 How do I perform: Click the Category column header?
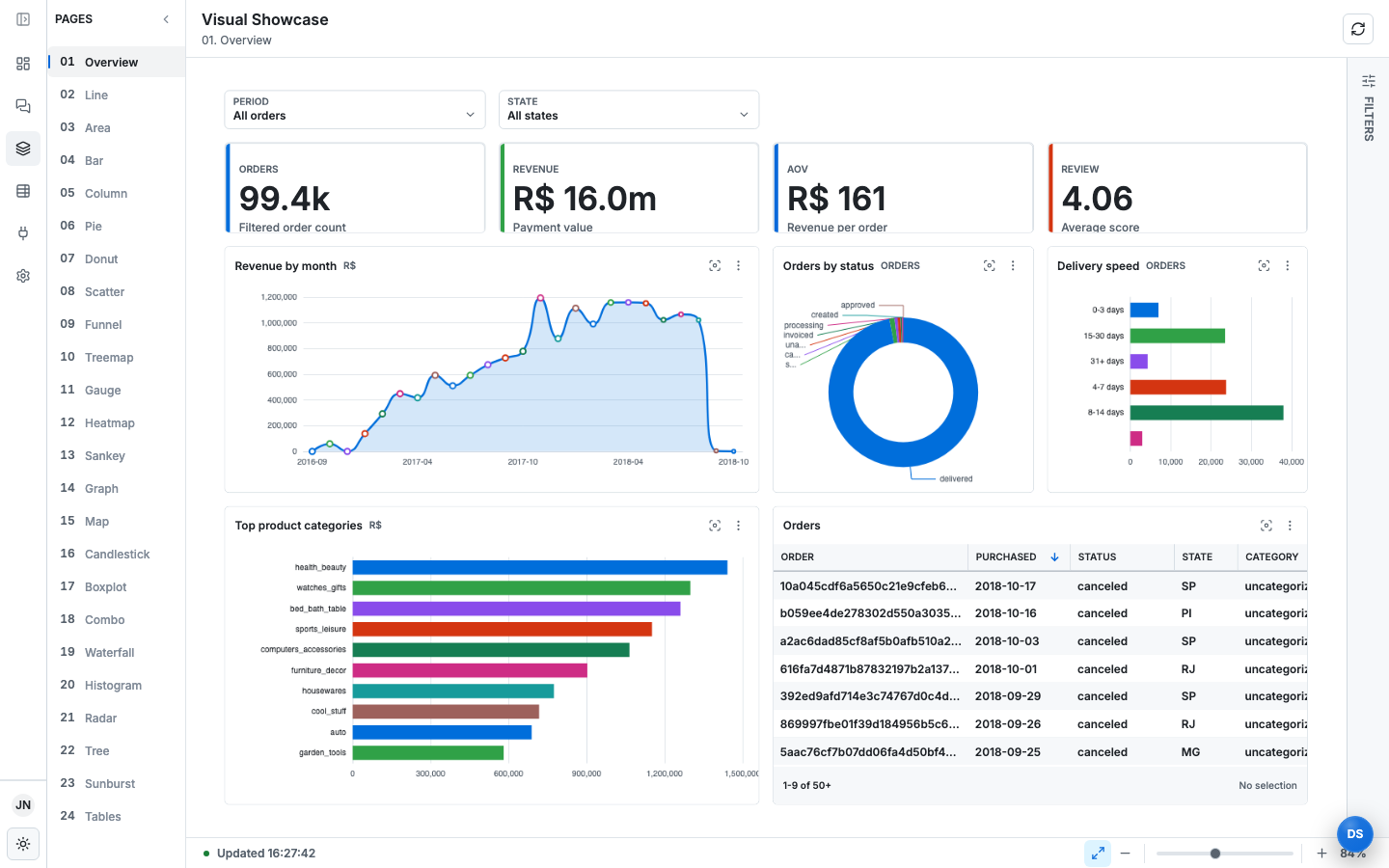pos(1272,557)
